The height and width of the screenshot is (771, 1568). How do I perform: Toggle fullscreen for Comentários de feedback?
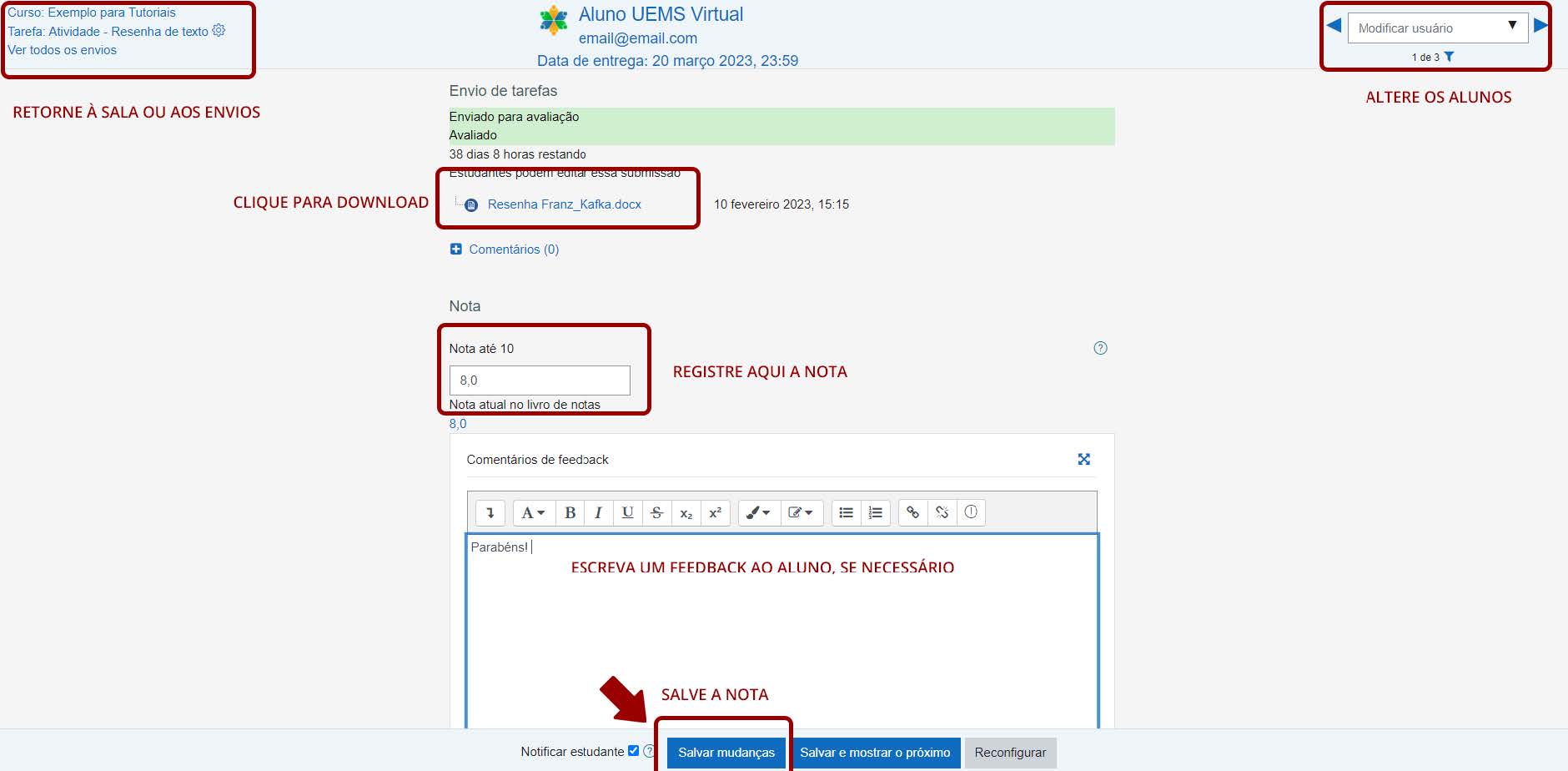[x=1083, y=459]
